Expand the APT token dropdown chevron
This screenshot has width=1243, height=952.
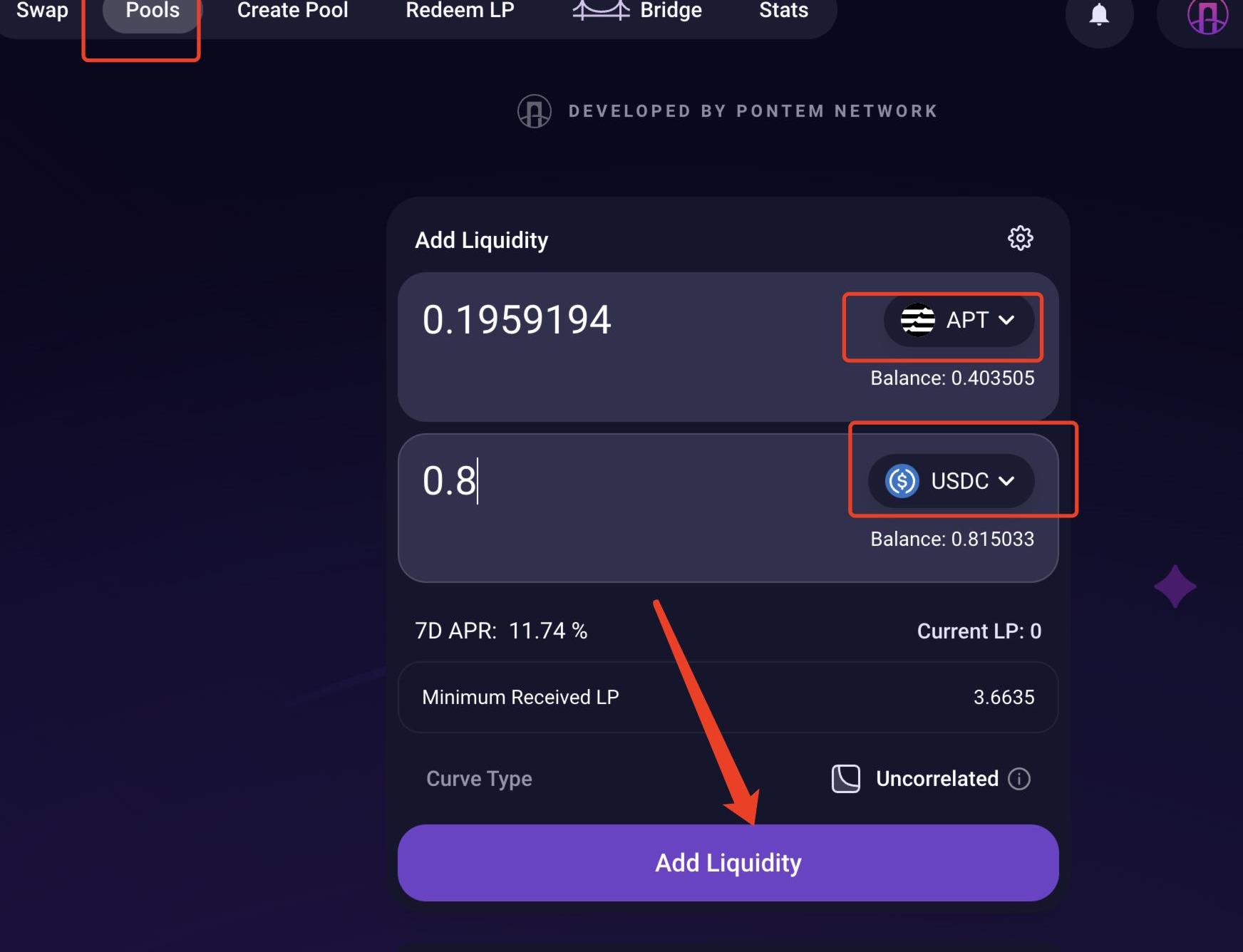point(1006,320)
